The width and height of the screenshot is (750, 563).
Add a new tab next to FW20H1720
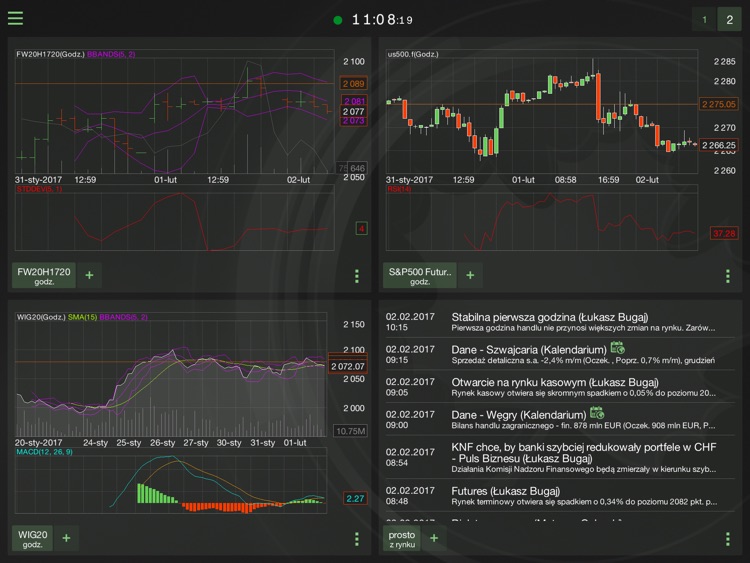(89, 276)
